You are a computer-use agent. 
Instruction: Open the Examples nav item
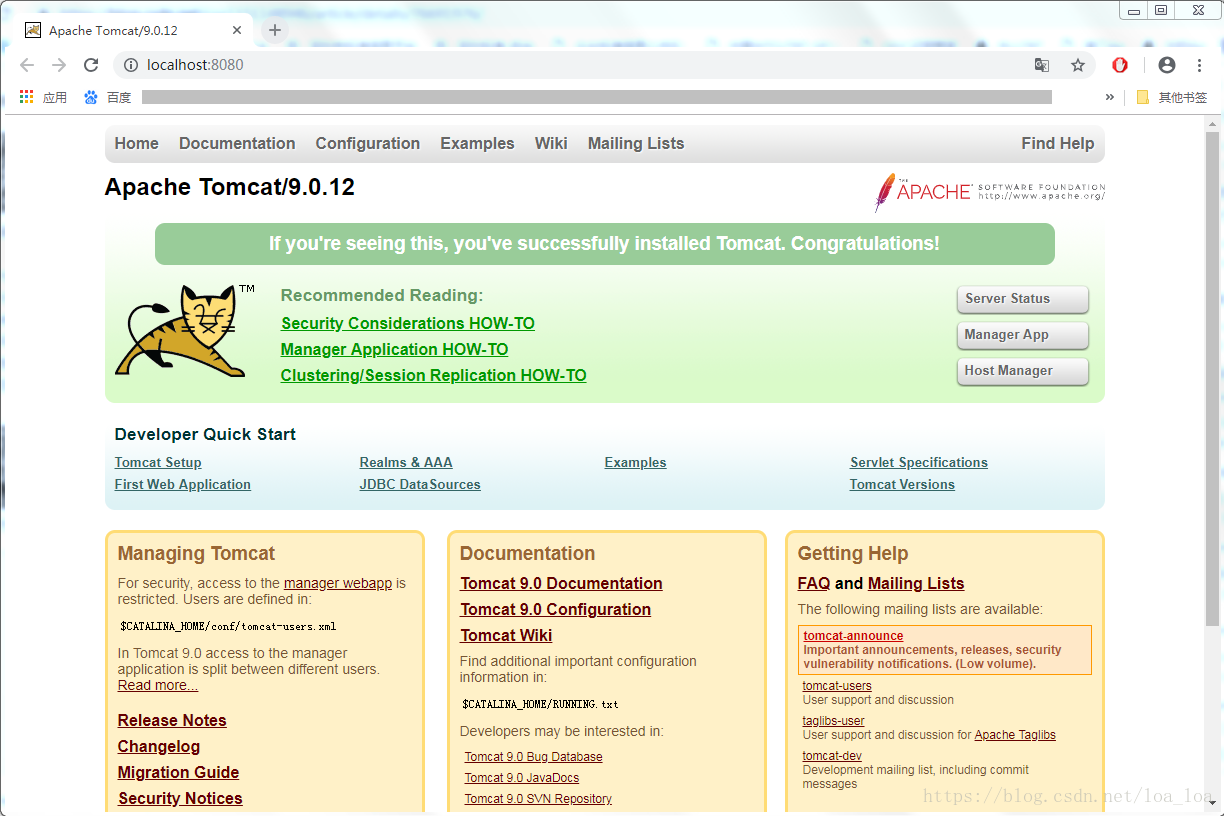tap(477, 143)
